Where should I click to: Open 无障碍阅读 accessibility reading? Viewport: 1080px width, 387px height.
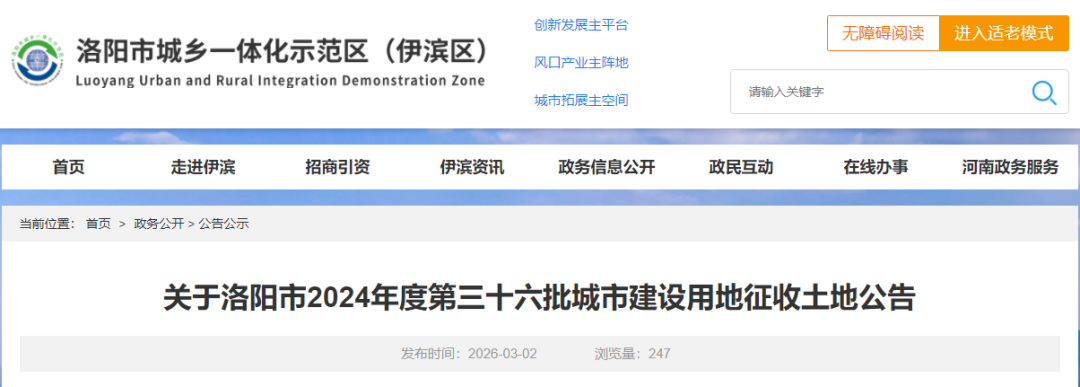883,33
